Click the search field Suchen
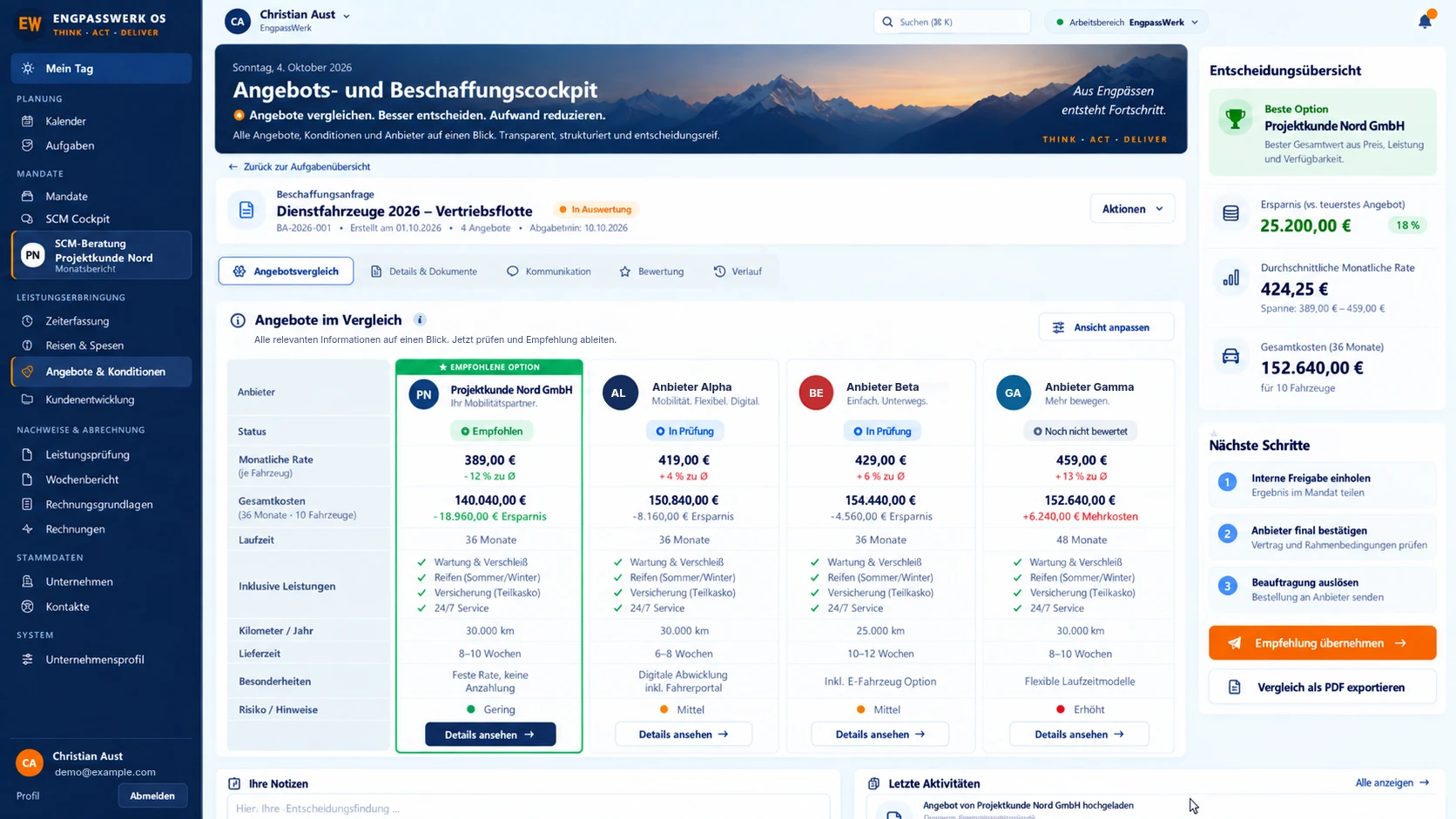The image size is (1456, 819). tap(952, 22)
